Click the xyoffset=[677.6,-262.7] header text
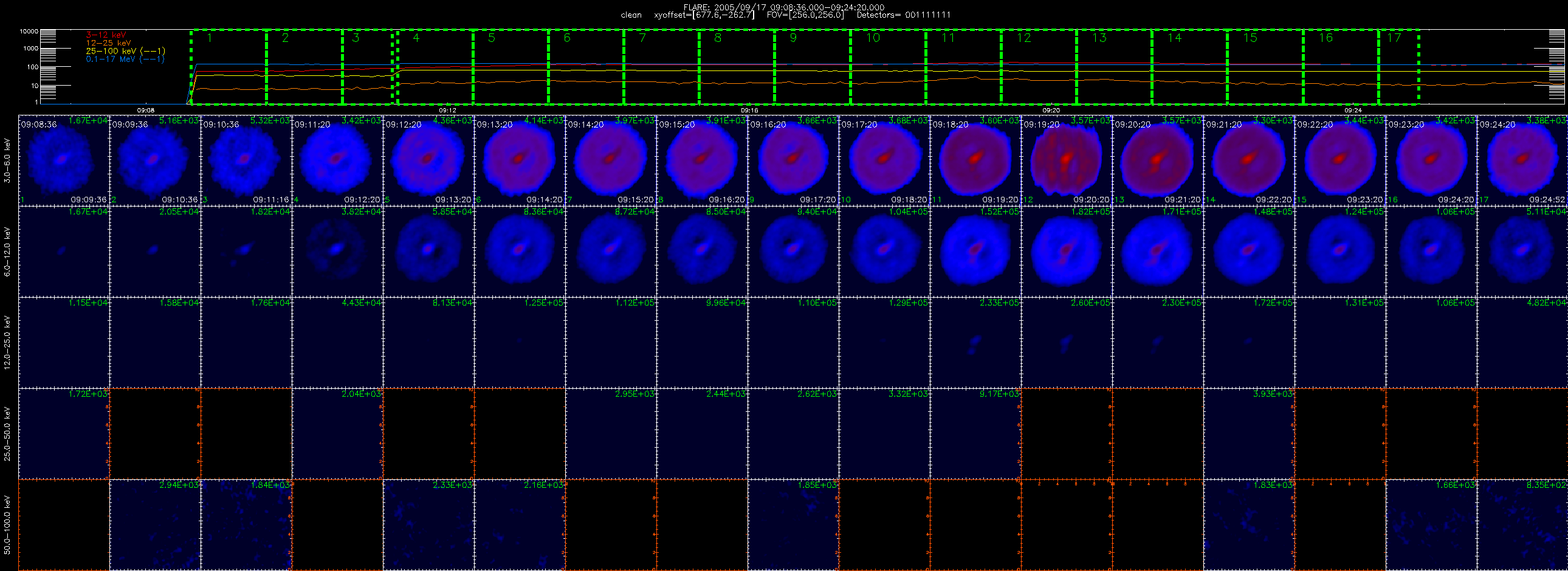Viewport: 1568px width, 571px height. tap(704, 15)
